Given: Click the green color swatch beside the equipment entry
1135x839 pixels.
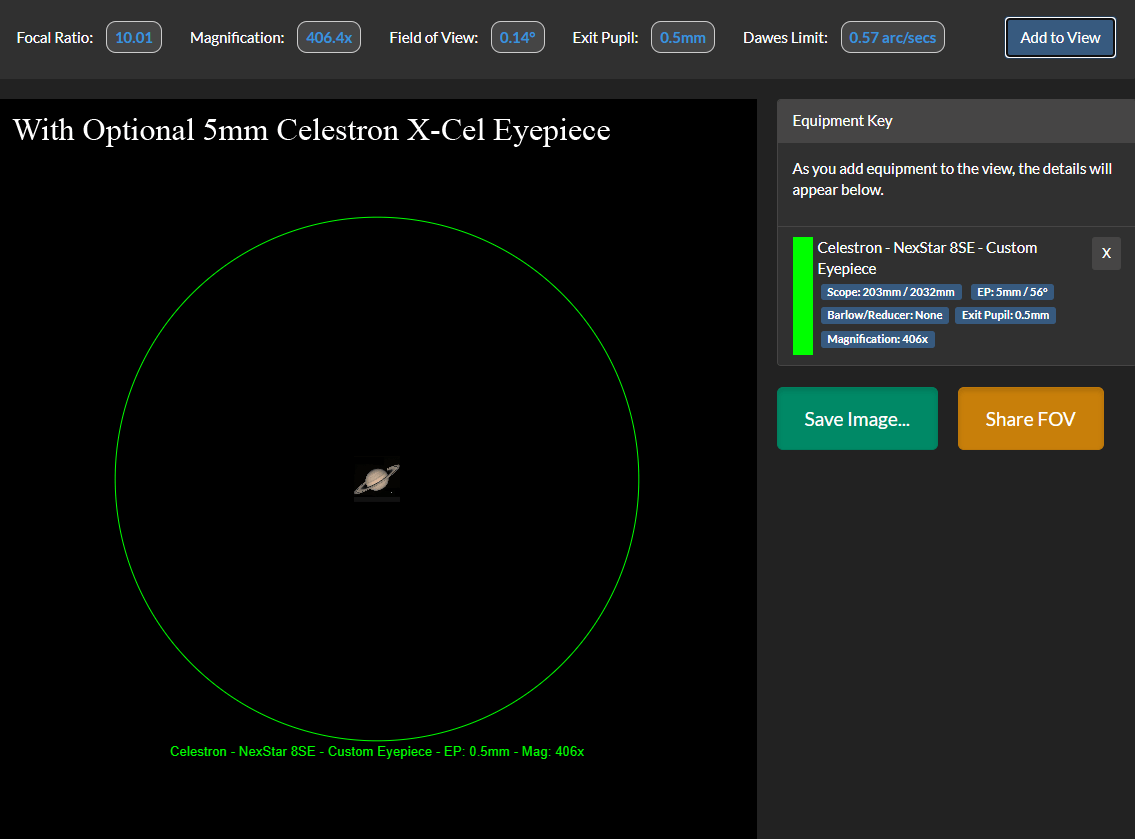Looking at the screenshot, I should tap(802, 296).
